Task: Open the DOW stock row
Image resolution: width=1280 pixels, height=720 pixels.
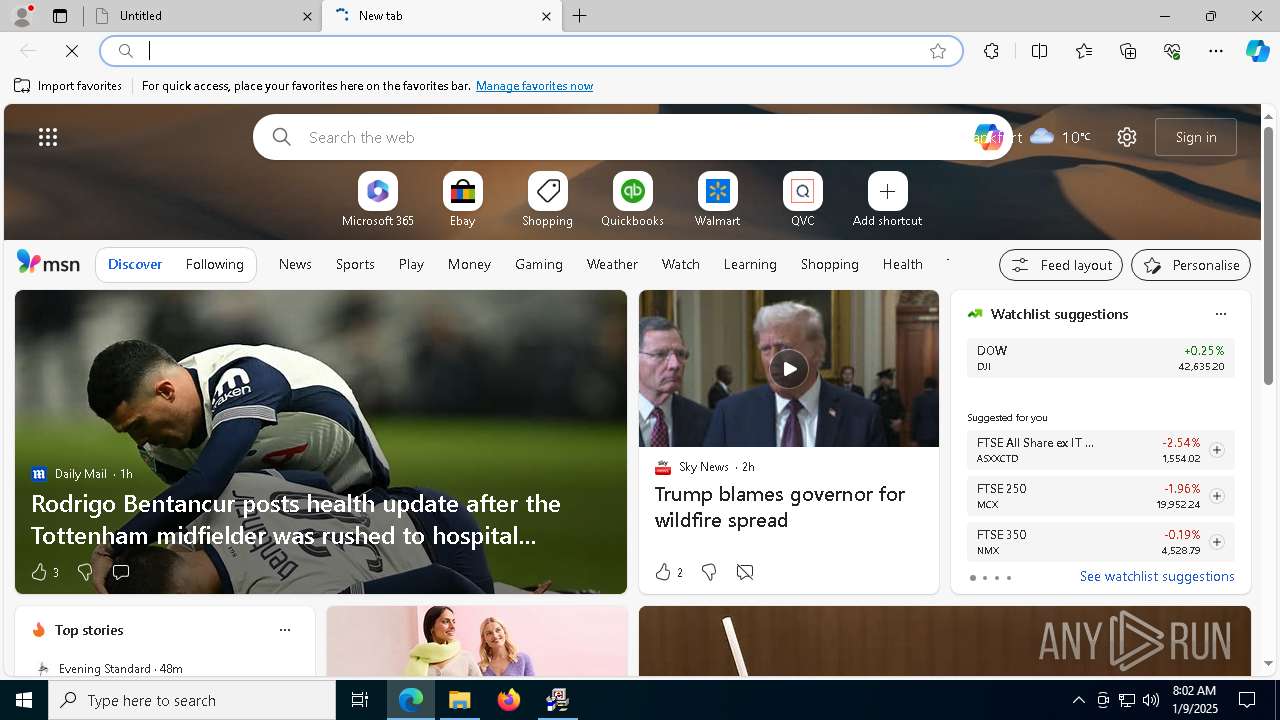Action: (x=1100, y=358)
